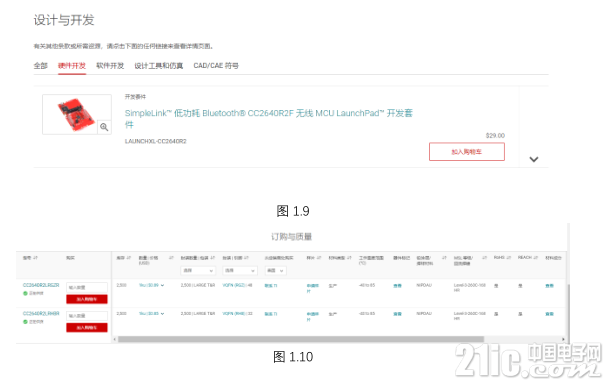The image size is (609, 386).
Task: View device marking for CC2640R2LRHBR row
Action: click(397, 314)
